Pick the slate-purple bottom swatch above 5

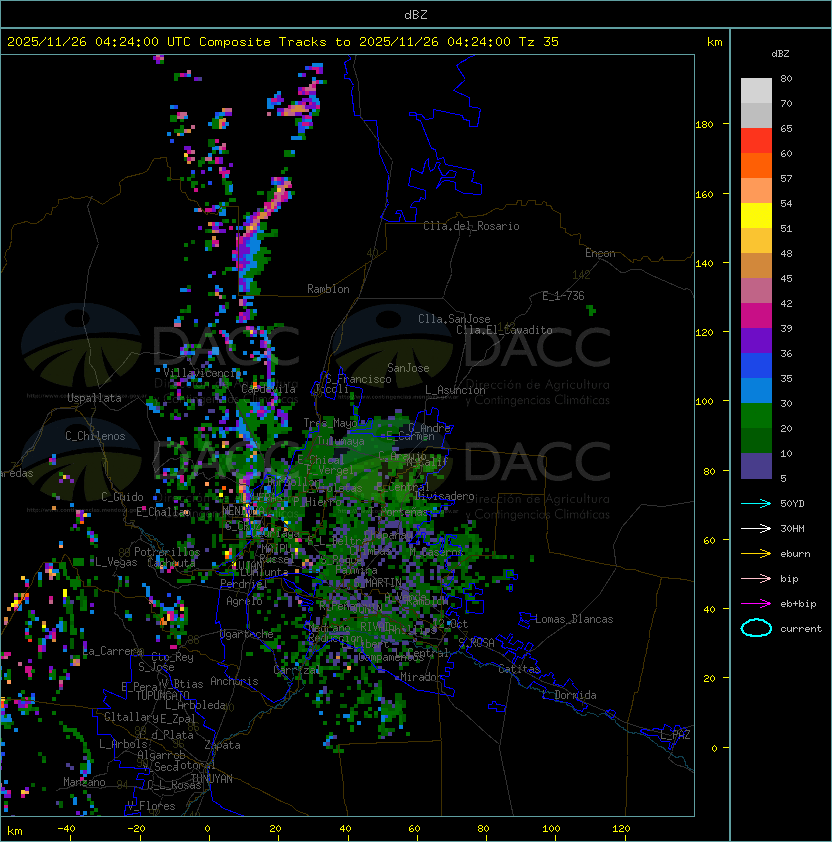(756, 466)
